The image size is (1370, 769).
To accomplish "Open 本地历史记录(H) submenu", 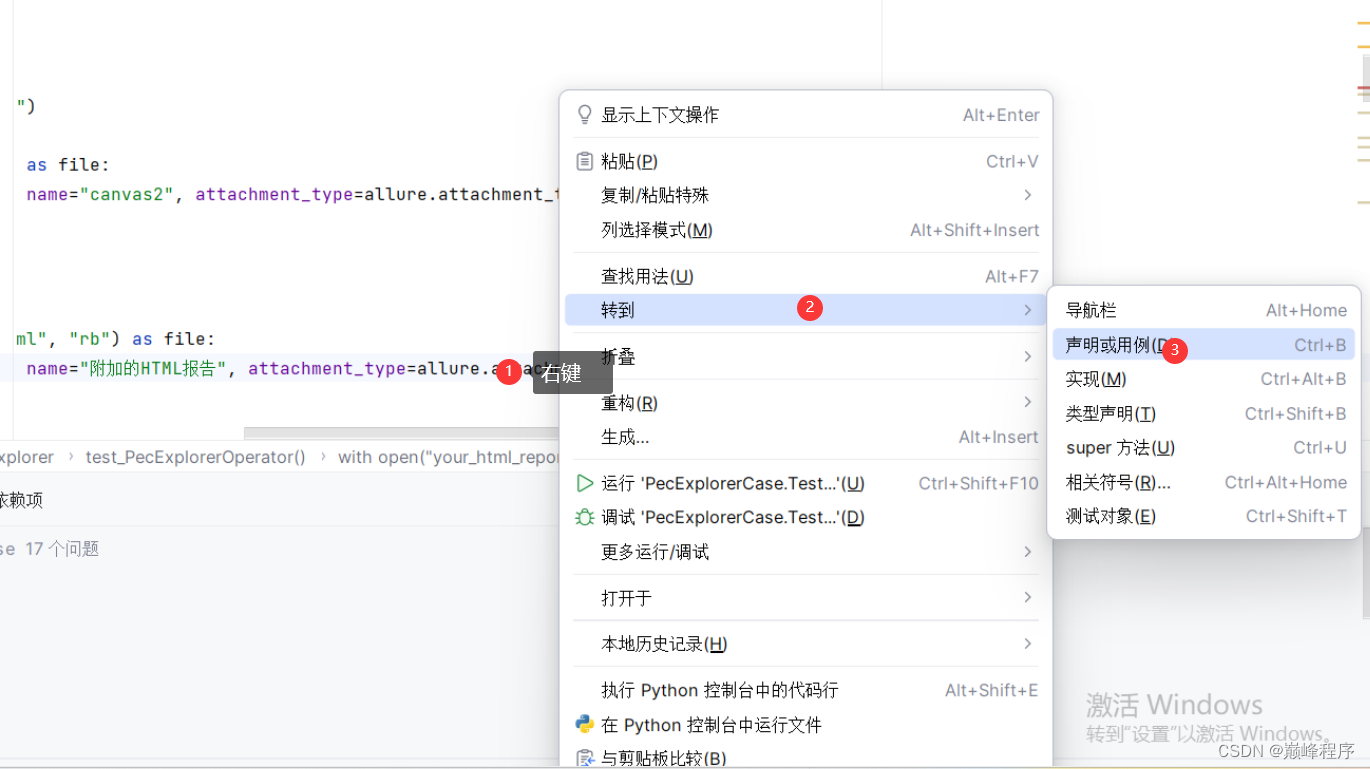I will click(x=806, y=644).
